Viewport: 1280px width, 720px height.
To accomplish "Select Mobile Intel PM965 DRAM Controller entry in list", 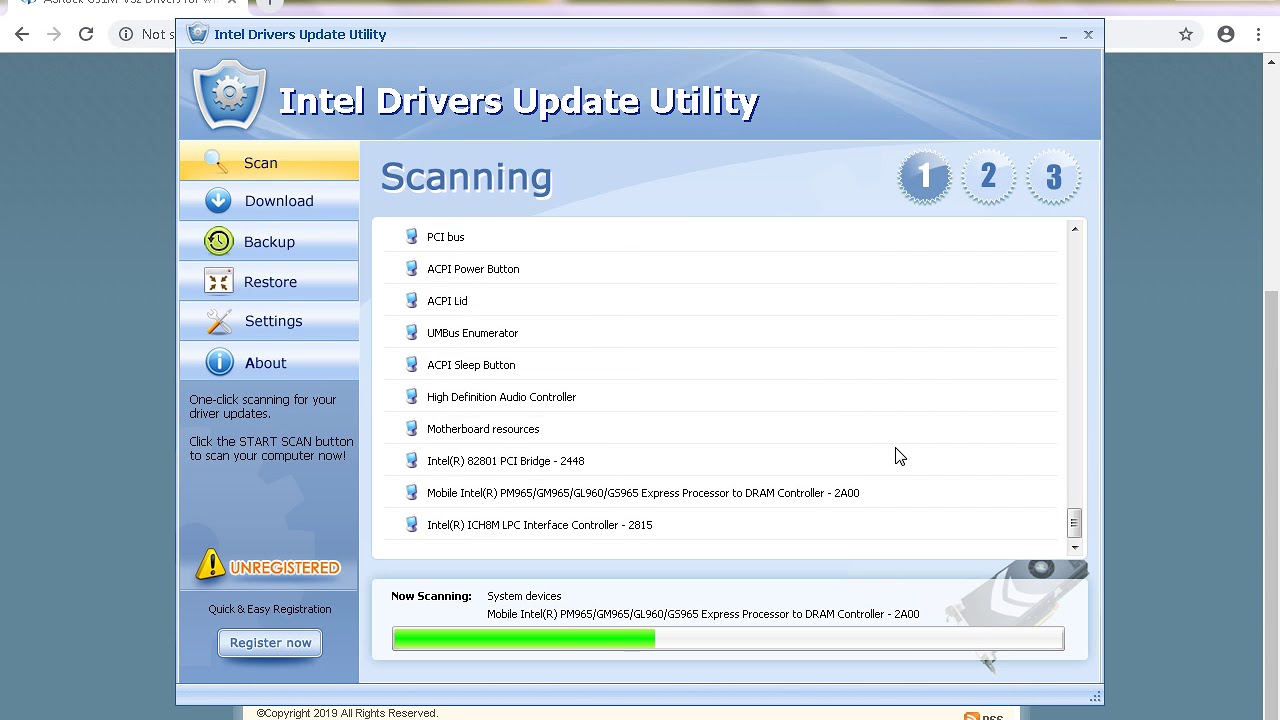I will click(721, 493).
